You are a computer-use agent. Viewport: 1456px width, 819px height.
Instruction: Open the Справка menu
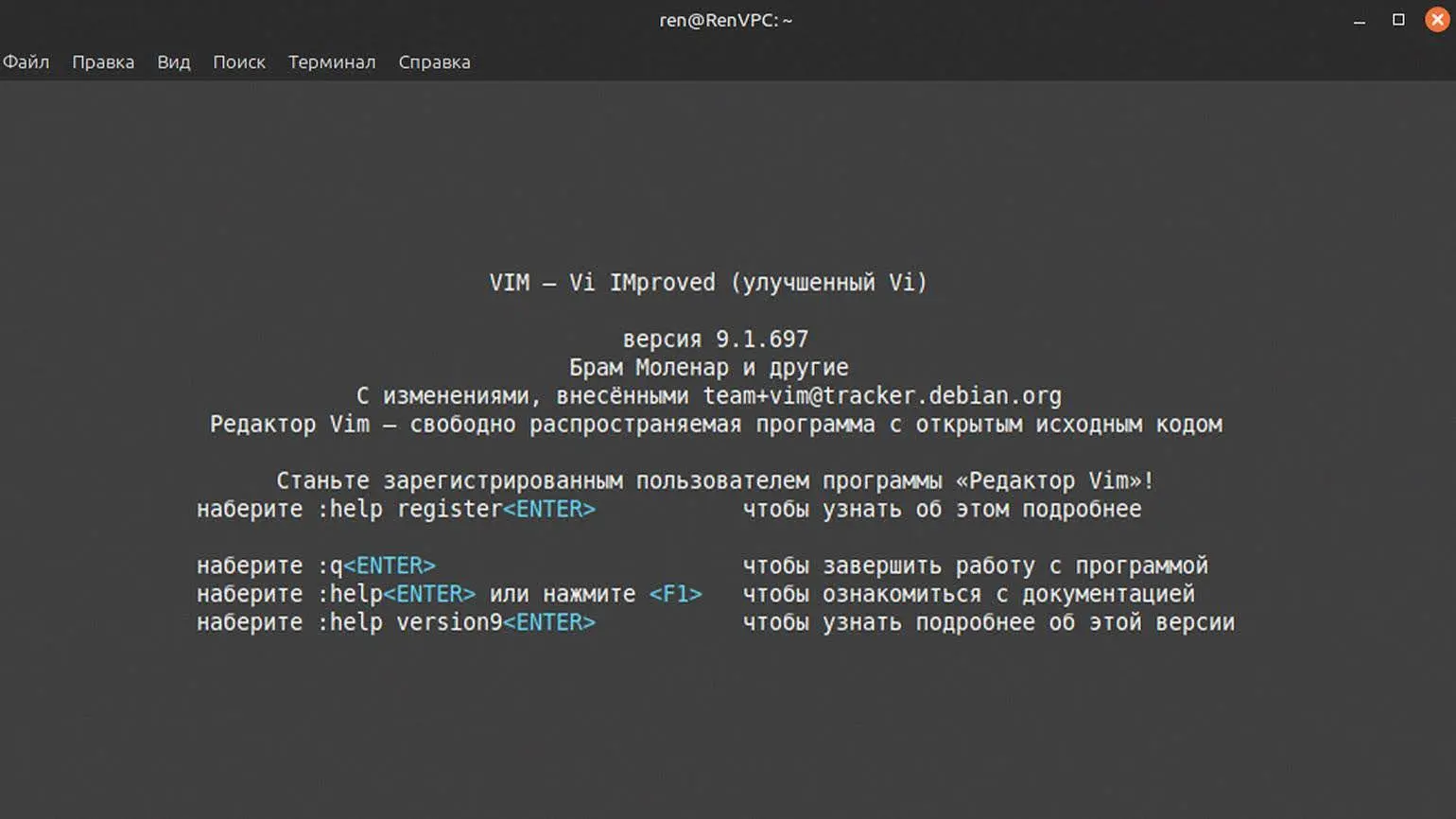[x=434, y=62]
